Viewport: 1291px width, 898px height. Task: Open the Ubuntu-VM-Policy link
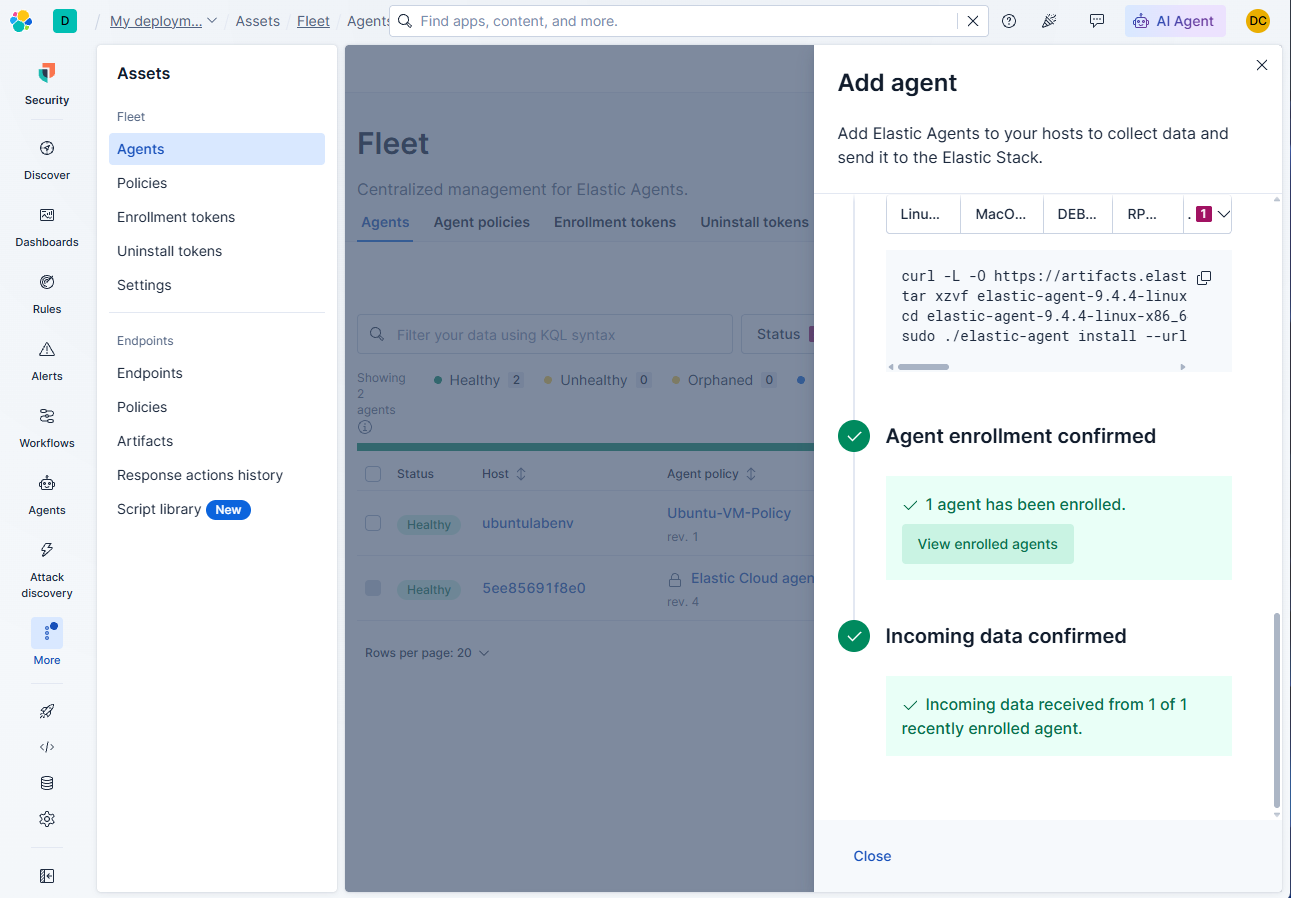pos(729,513)
